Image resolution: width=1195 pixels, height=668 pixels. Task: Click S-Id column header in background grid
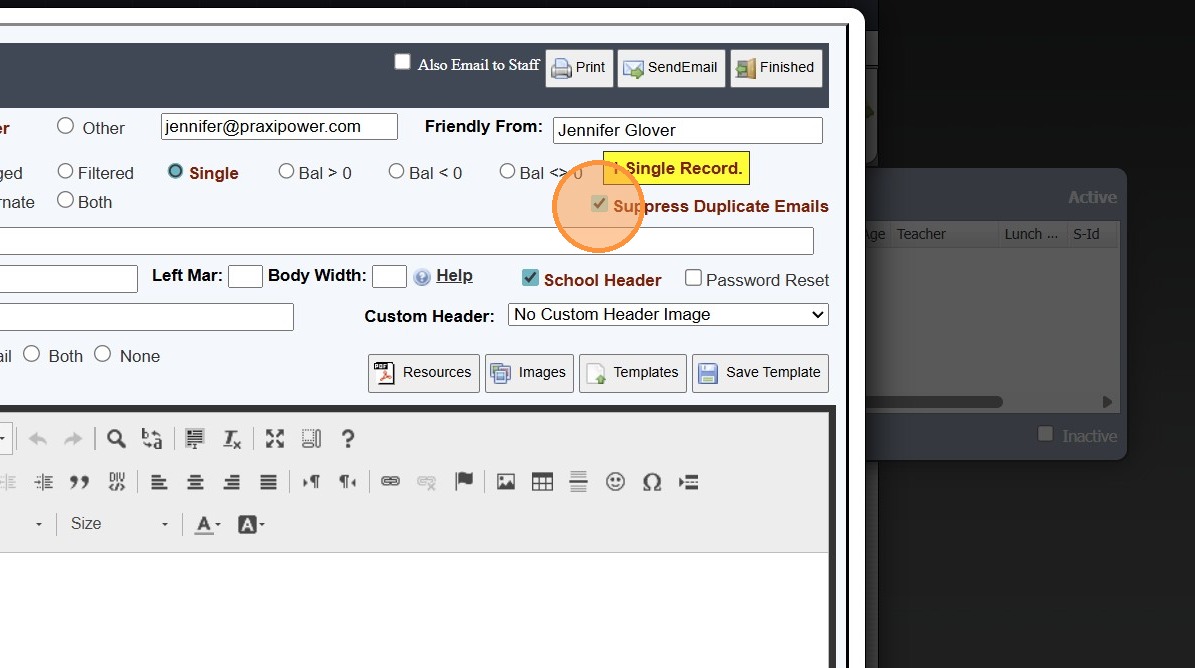pyautogui.click(x=1092, y=234)
